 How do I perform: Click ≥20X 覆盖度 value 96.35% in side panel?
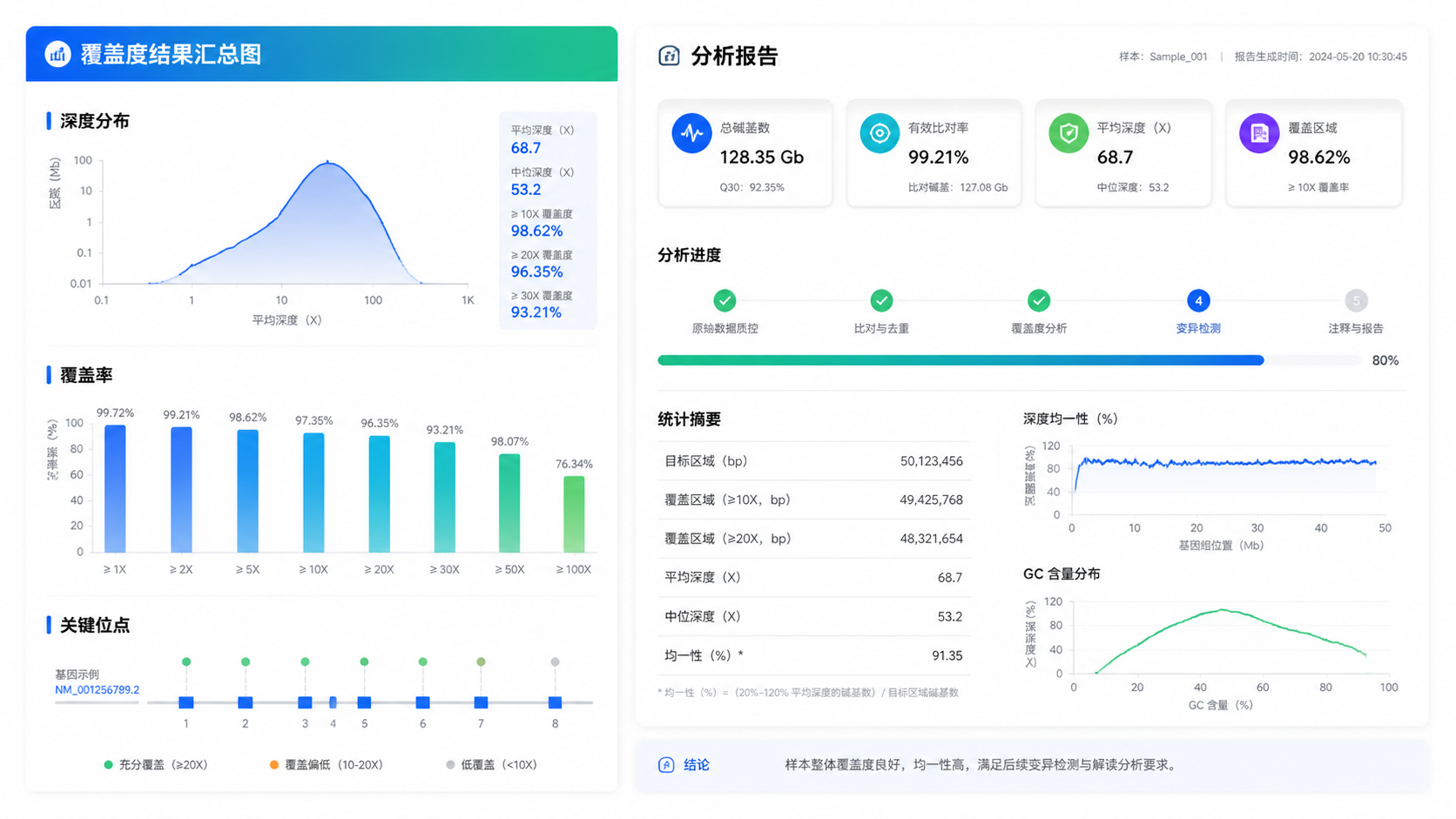(x=536, y=272)
